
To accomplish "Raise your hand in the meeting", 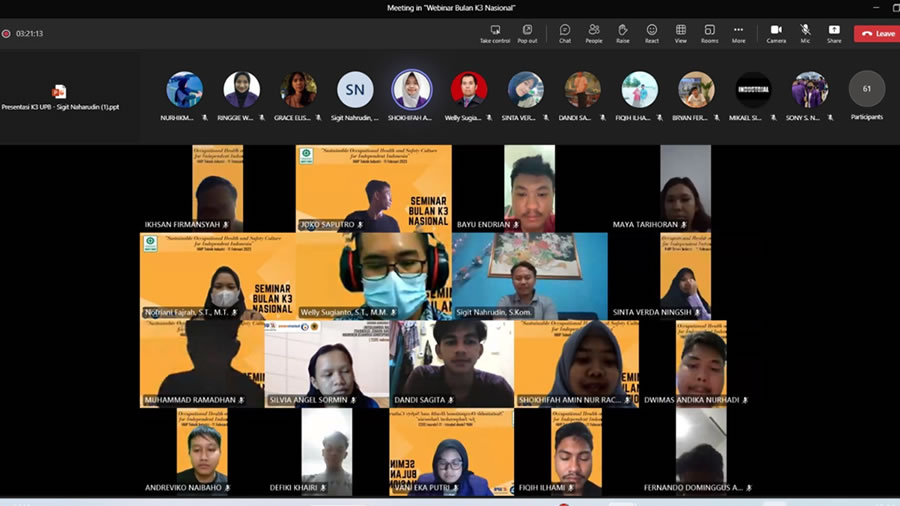I will pyautogui.click(x=622, y=33).
